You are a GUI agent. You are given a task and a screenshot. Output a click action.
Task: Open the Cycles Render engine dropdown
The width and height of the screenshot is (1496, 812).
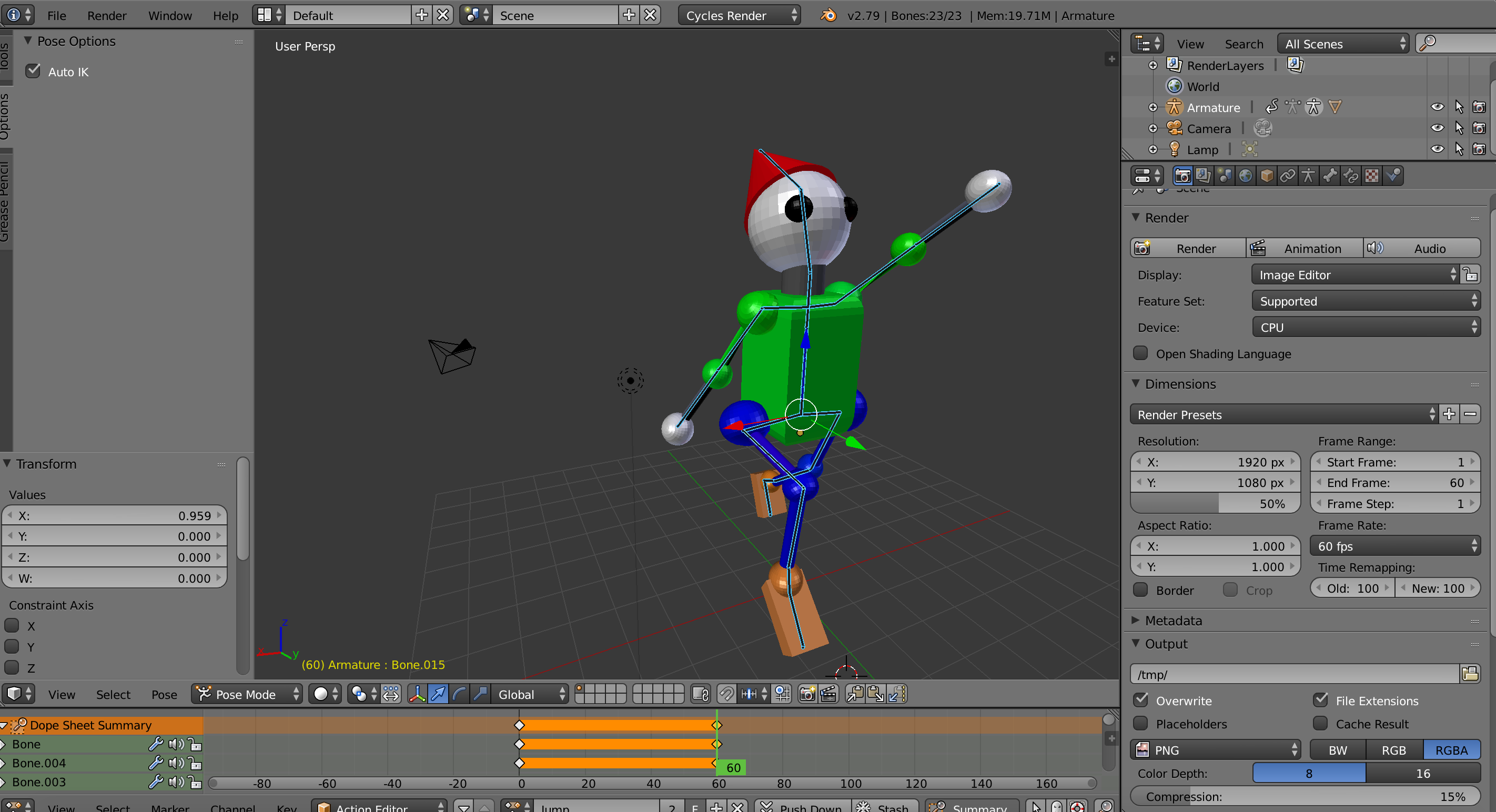pyautogui.click(x=739, y=15)
